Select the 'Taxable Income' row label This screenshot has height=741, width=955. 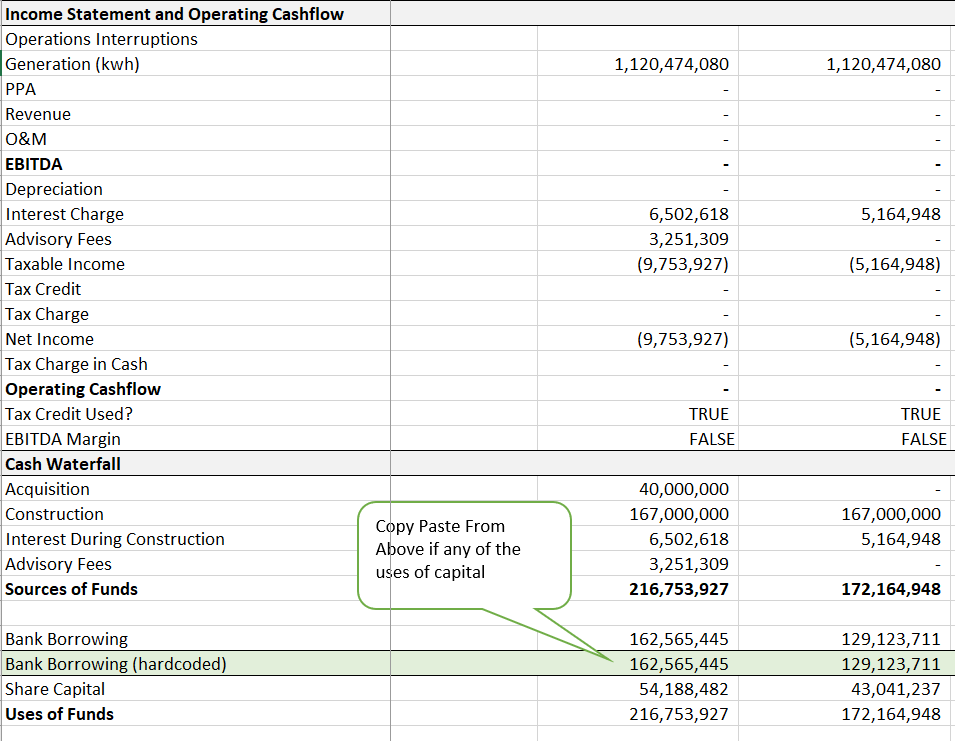[65, 264]
